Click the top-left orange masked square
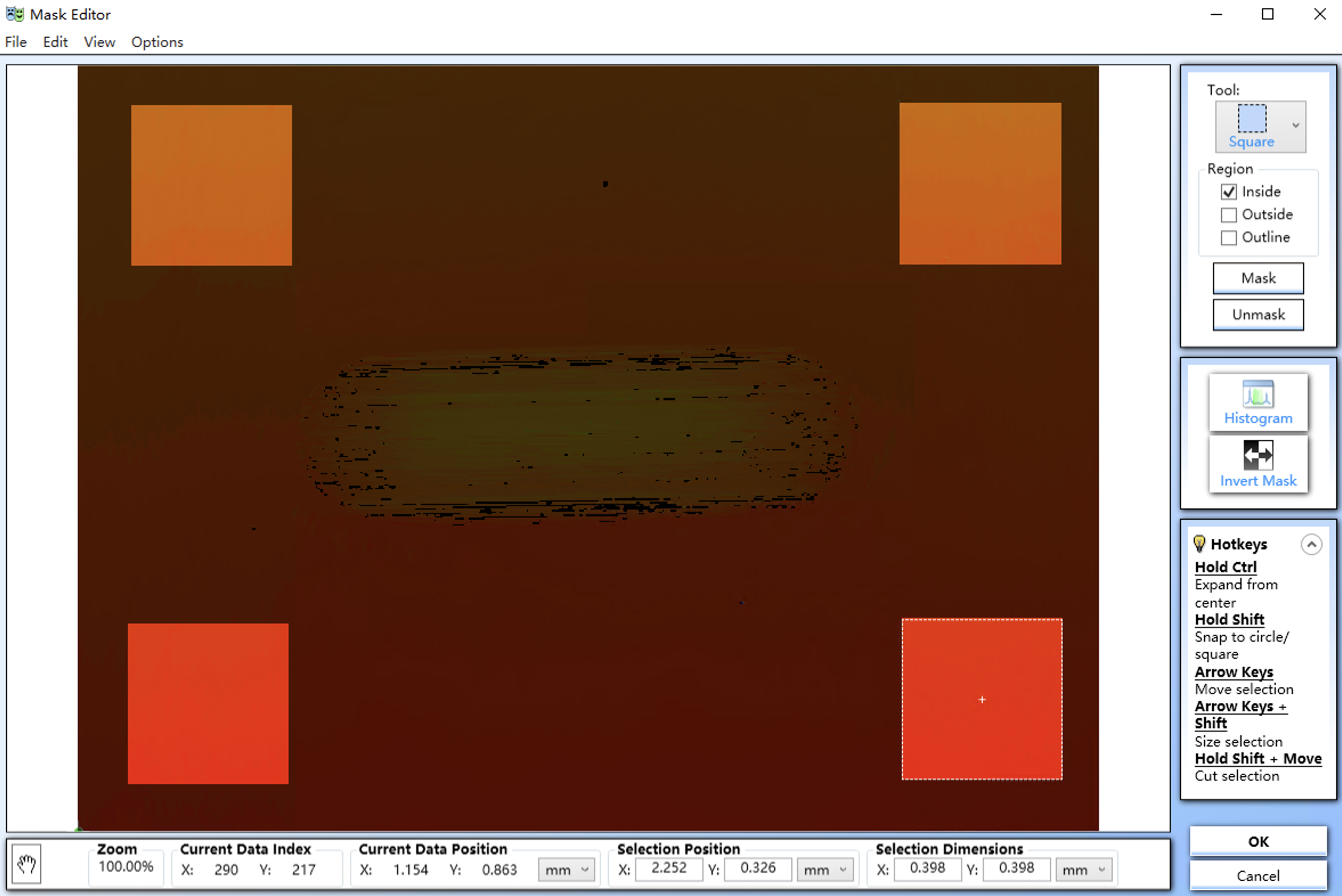 [211, 185]
